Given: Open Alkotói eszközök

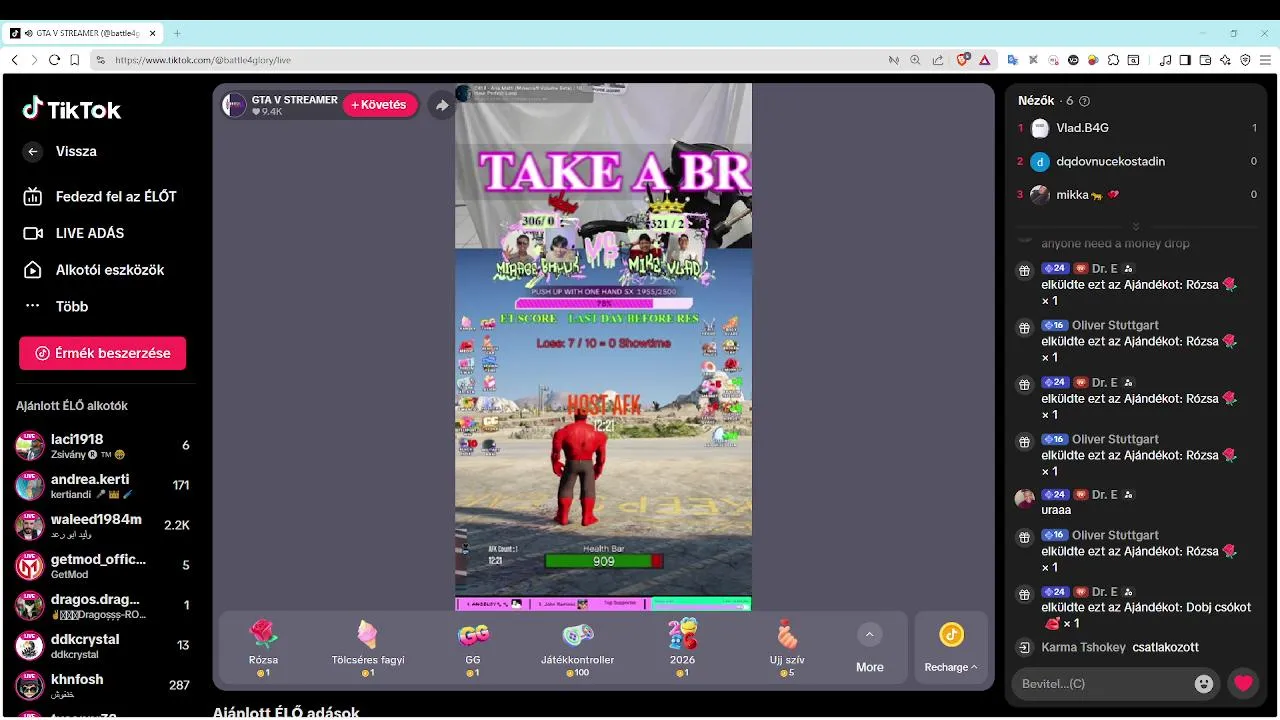Looking at the screenshot, I should click(x=93, y=270).
